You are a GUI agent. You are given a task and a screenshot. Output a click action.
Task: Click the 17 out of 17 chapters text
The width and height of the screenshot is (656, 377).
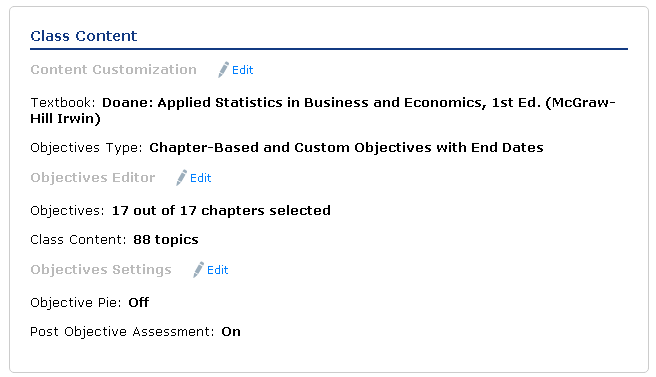(221, 210)
